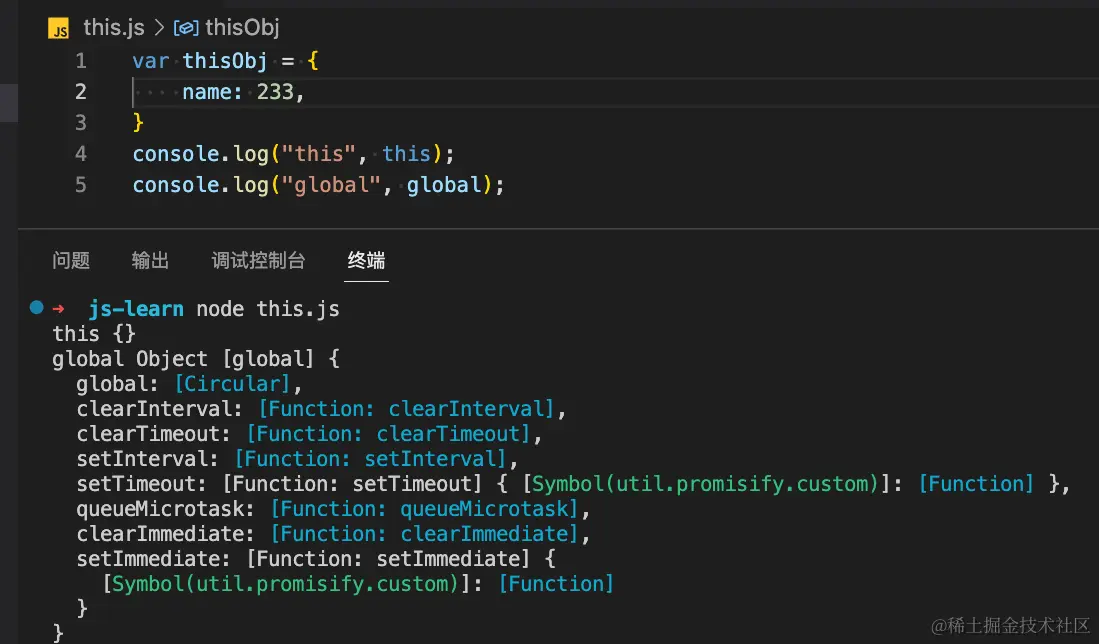
Task: Click line number 5 in the gutter
Action: click(81, 185)
